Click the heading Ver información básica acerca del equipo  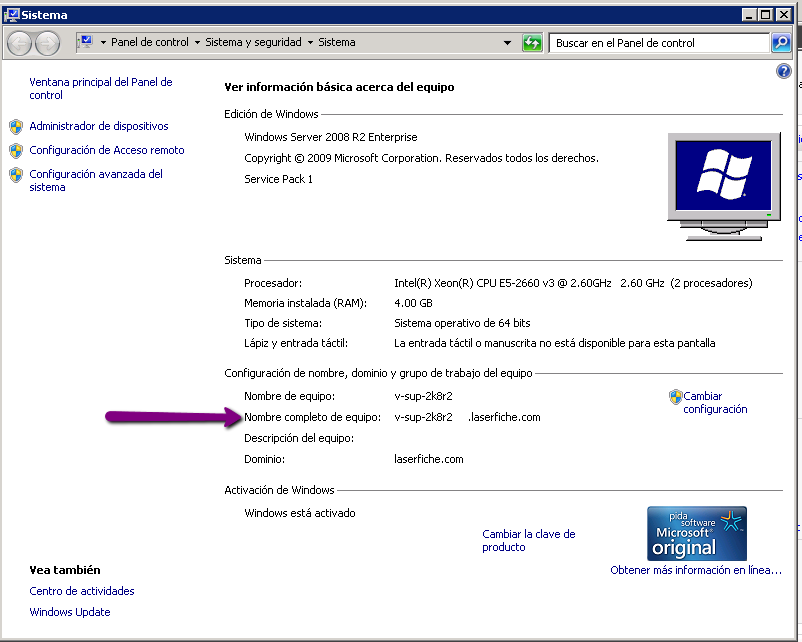(339, 87)
